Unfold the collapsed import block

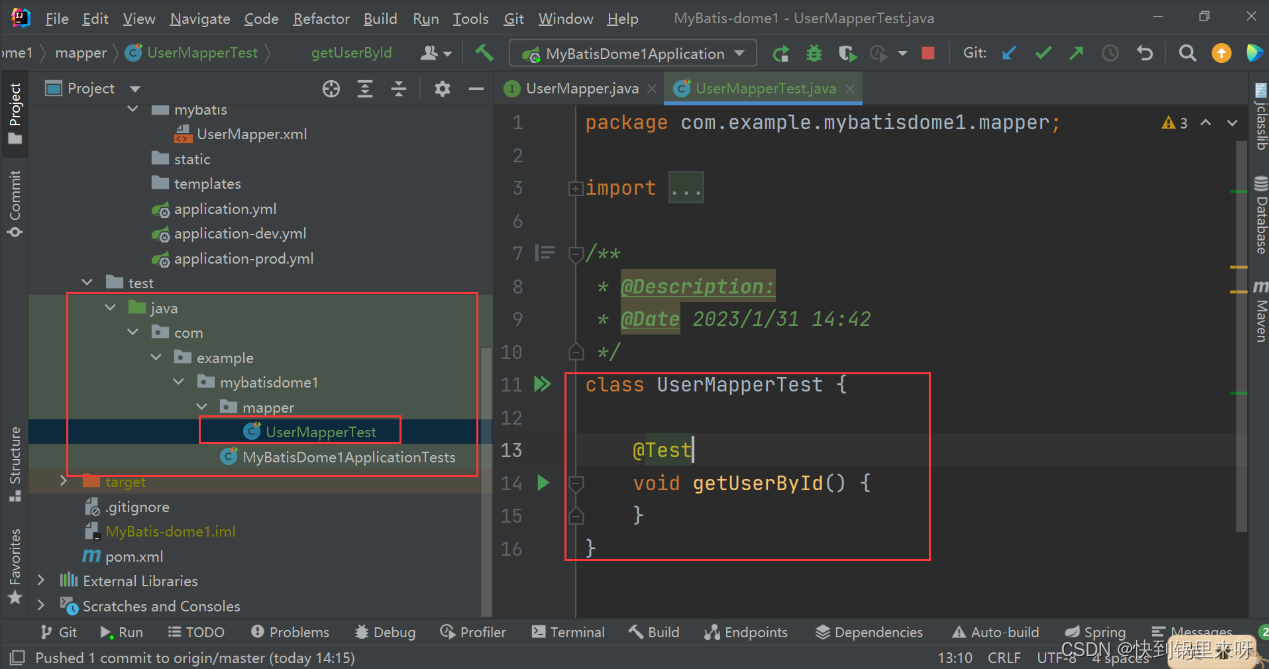click(x=575, y=188)
